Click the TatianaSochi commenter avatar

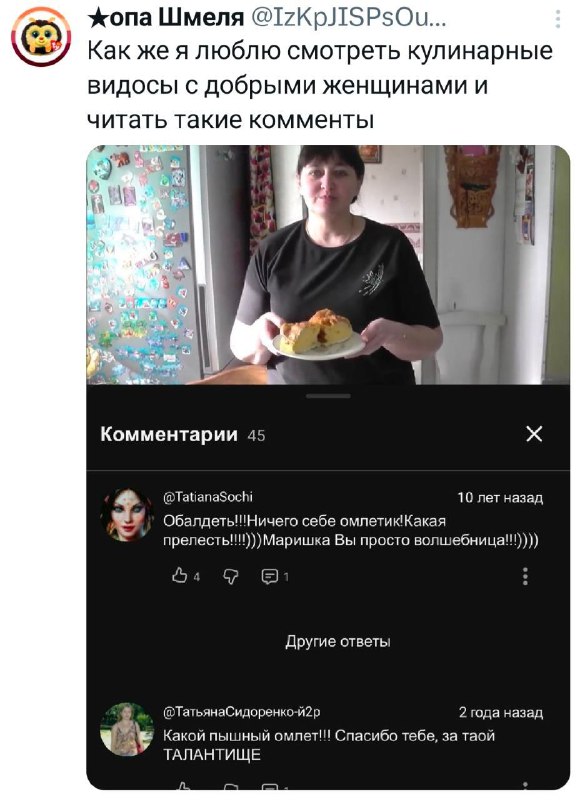click(x=127, y=515)
